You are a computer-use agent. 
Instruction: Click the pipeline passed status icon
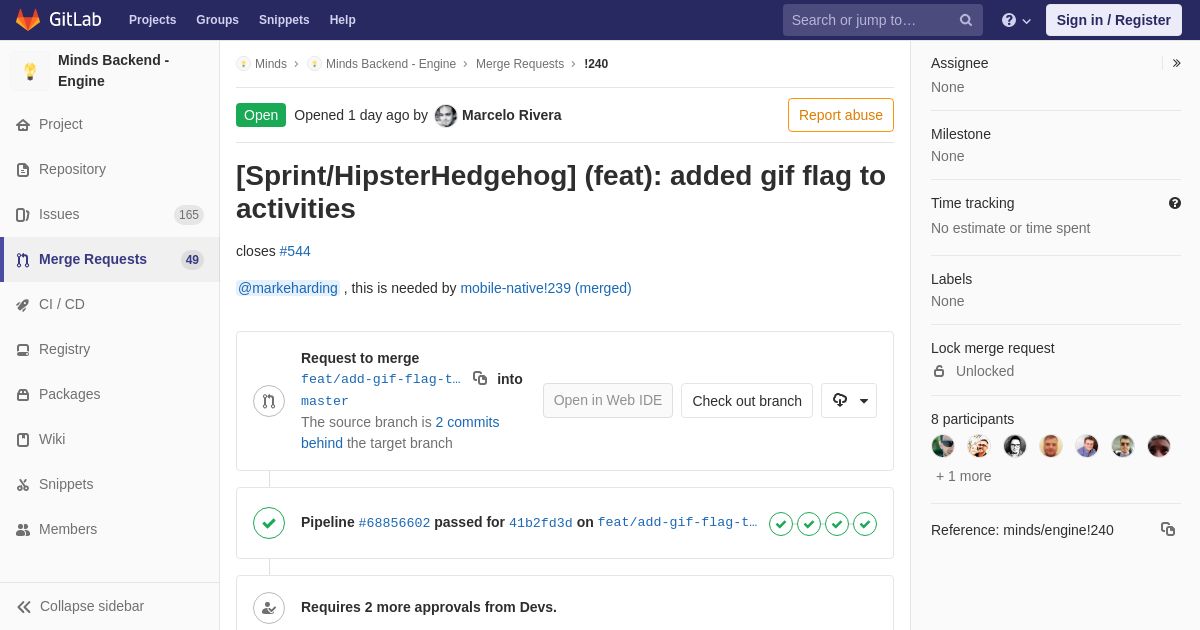point(269,523)
